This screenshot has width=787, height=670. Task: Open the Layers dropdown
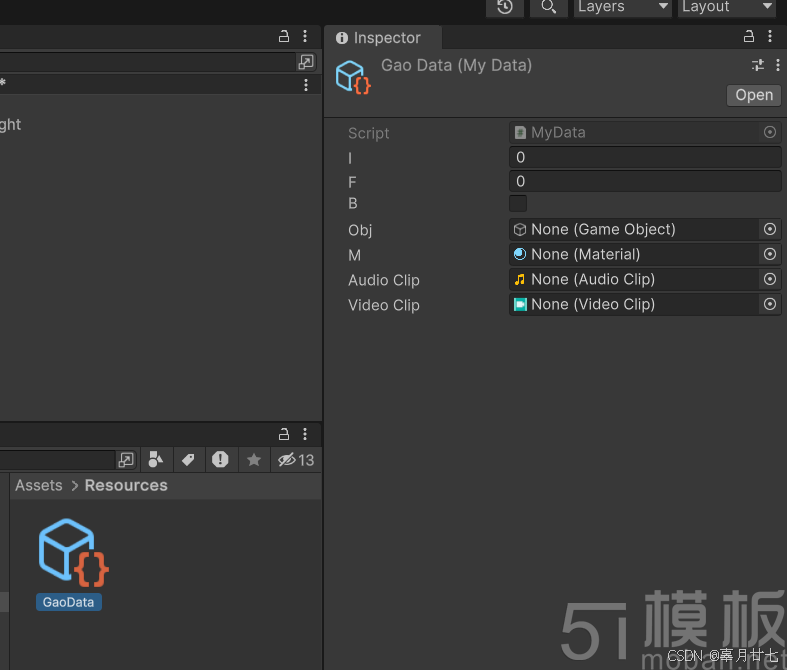click(x=622, y=7)
